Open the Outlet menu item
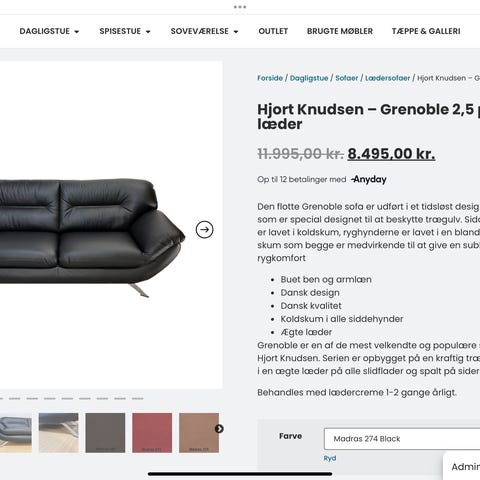The image size is (480, 480). (273, 31)
